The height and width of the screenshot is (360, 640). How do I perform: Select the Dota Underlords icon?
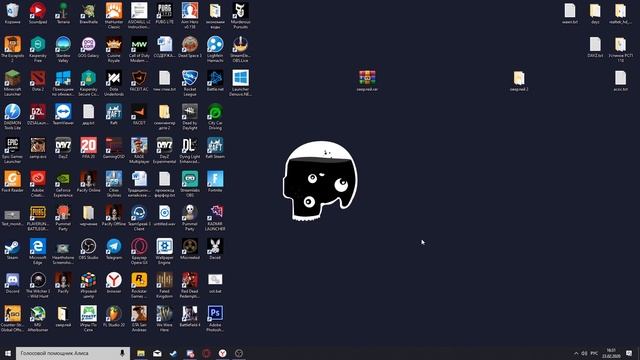point(113,83)
